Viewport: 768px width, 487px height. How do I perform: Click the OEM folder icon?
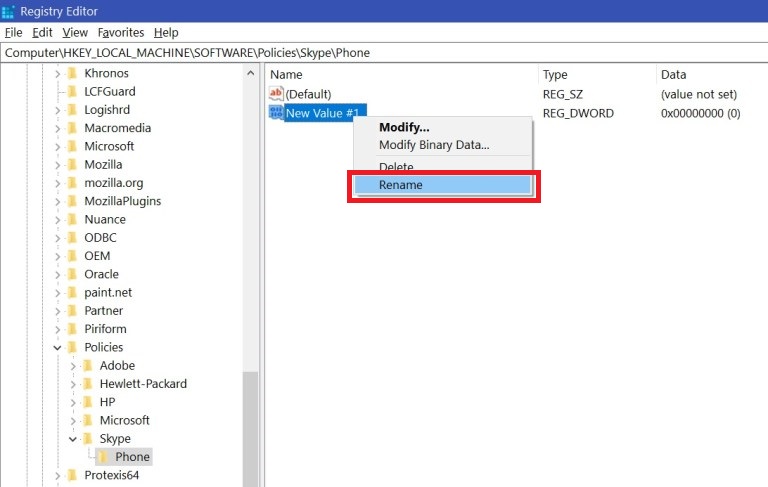click(x=72, y=256)
